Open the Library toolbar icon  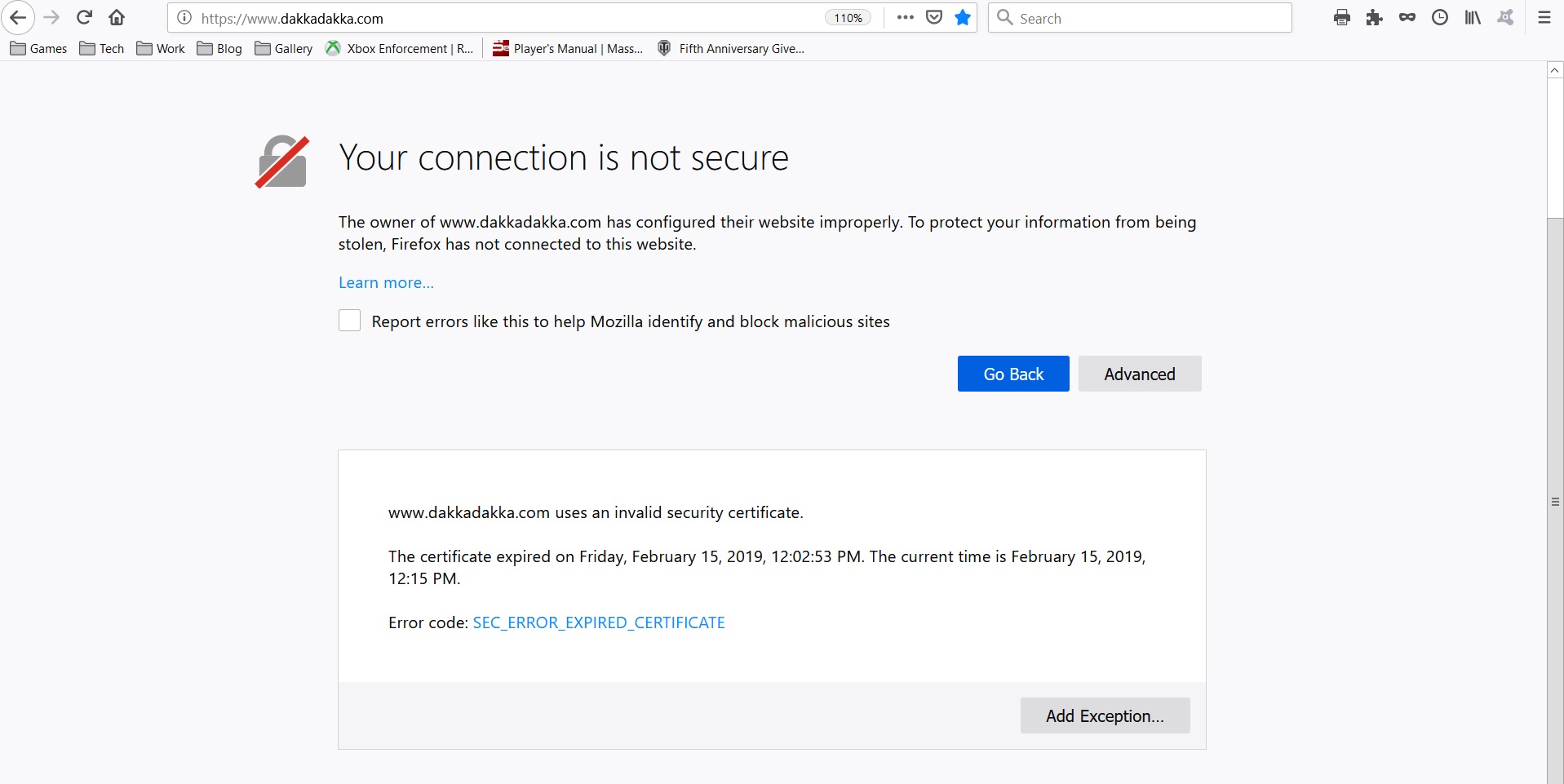[1472, 18]
